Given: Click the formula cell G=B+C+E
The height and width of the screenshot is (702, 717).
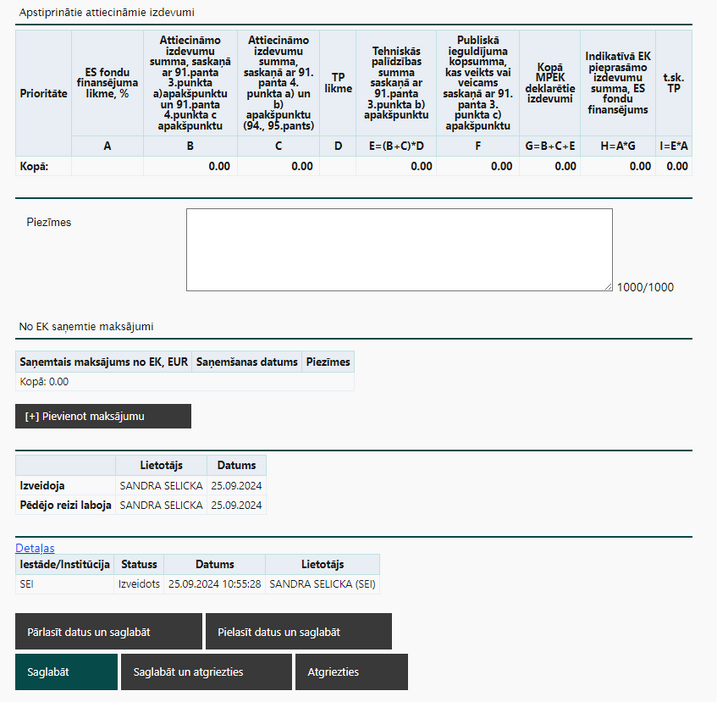Looking at the screenshot, I should click(550, 146).
